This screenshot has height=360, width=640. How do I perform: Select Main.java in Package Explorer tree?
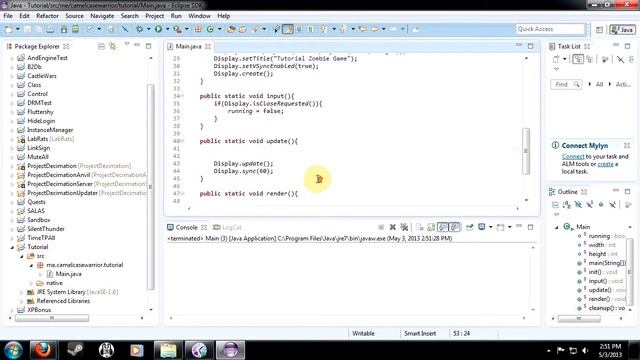(x=69, y=274)
